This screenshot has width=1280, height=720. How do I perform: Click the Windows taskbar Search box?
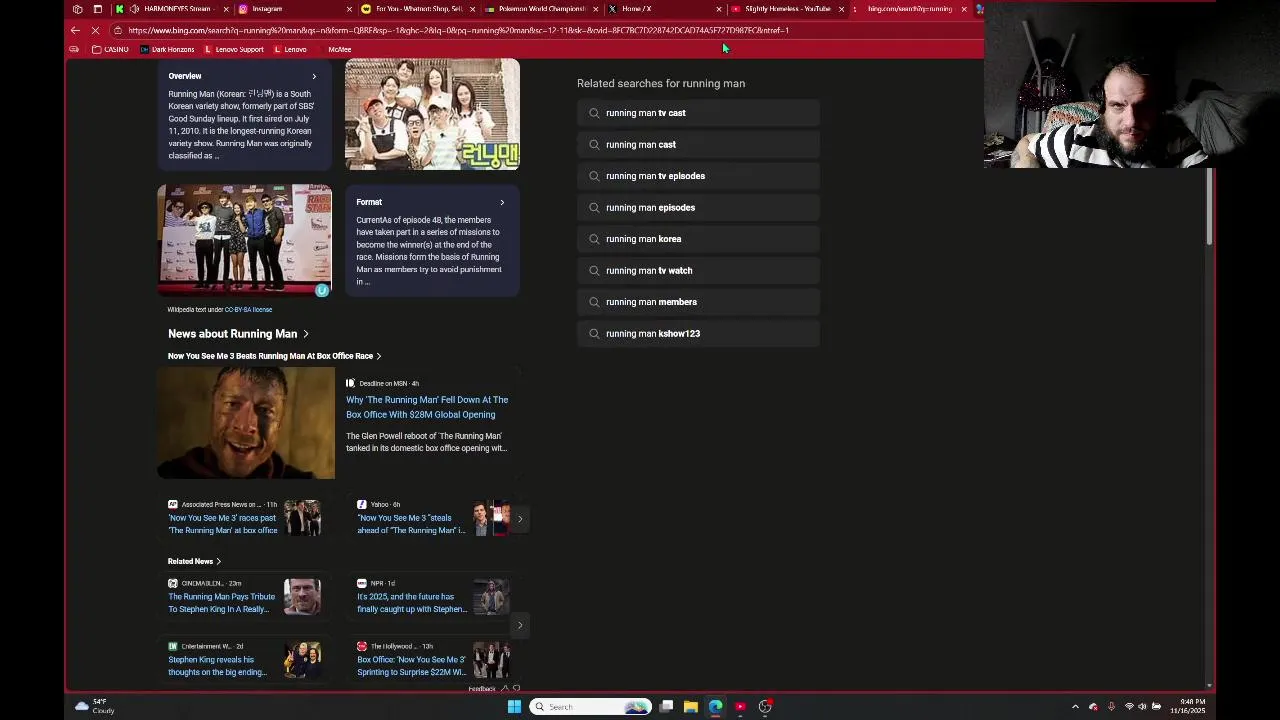pos(590,707)
